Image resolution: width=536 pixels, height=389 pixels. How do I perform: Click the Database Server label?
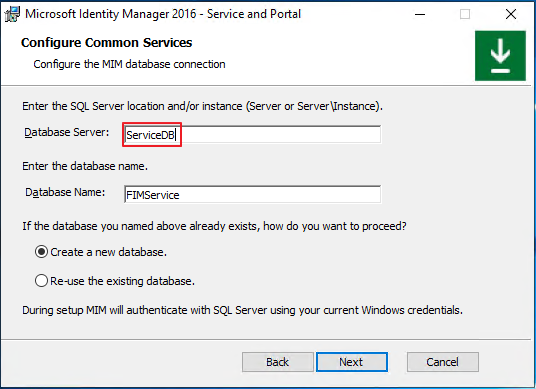tap(67, 132)
